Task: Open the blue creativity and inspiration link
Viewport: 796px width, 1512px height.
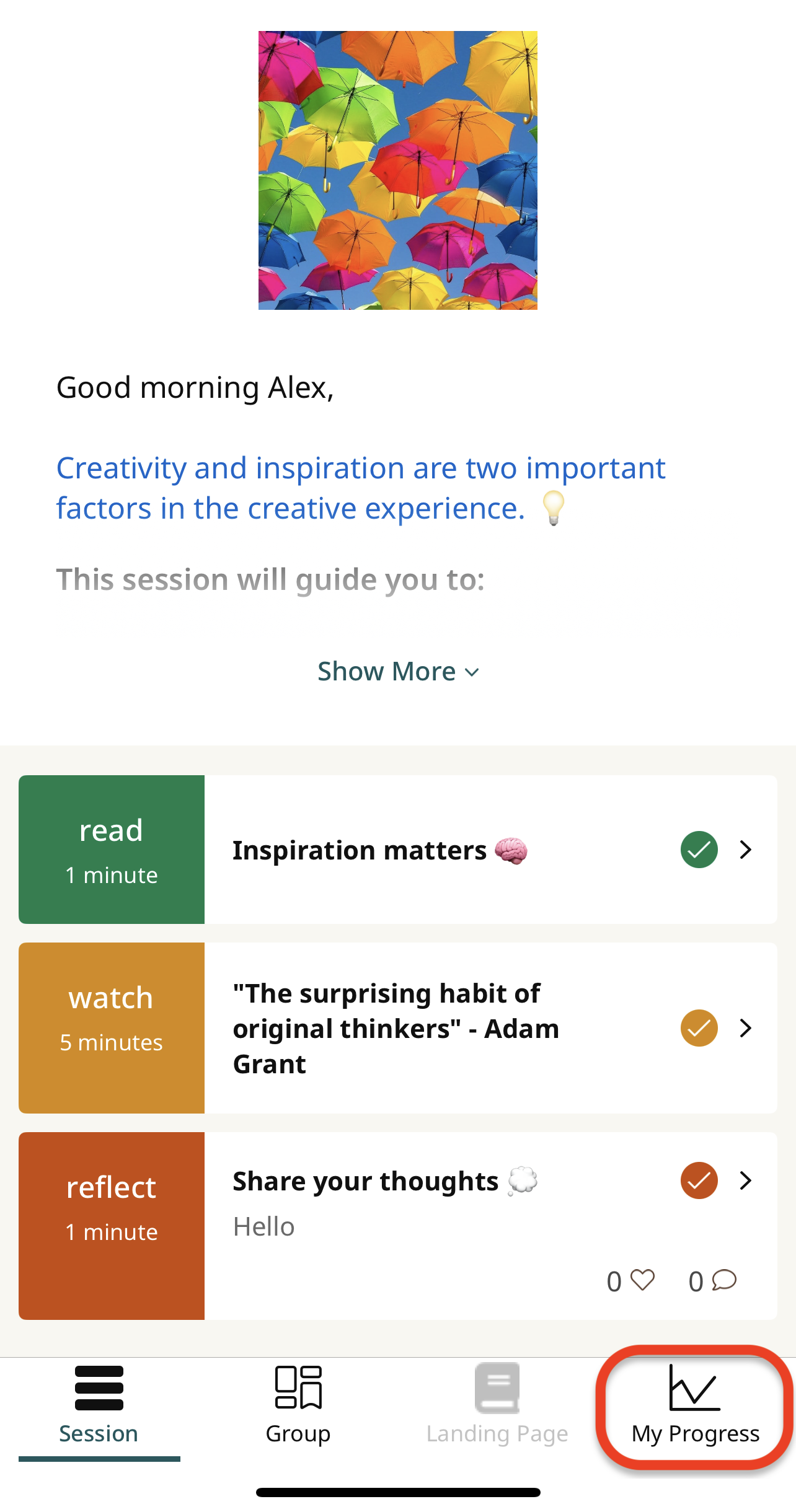Action: (361, 488)
